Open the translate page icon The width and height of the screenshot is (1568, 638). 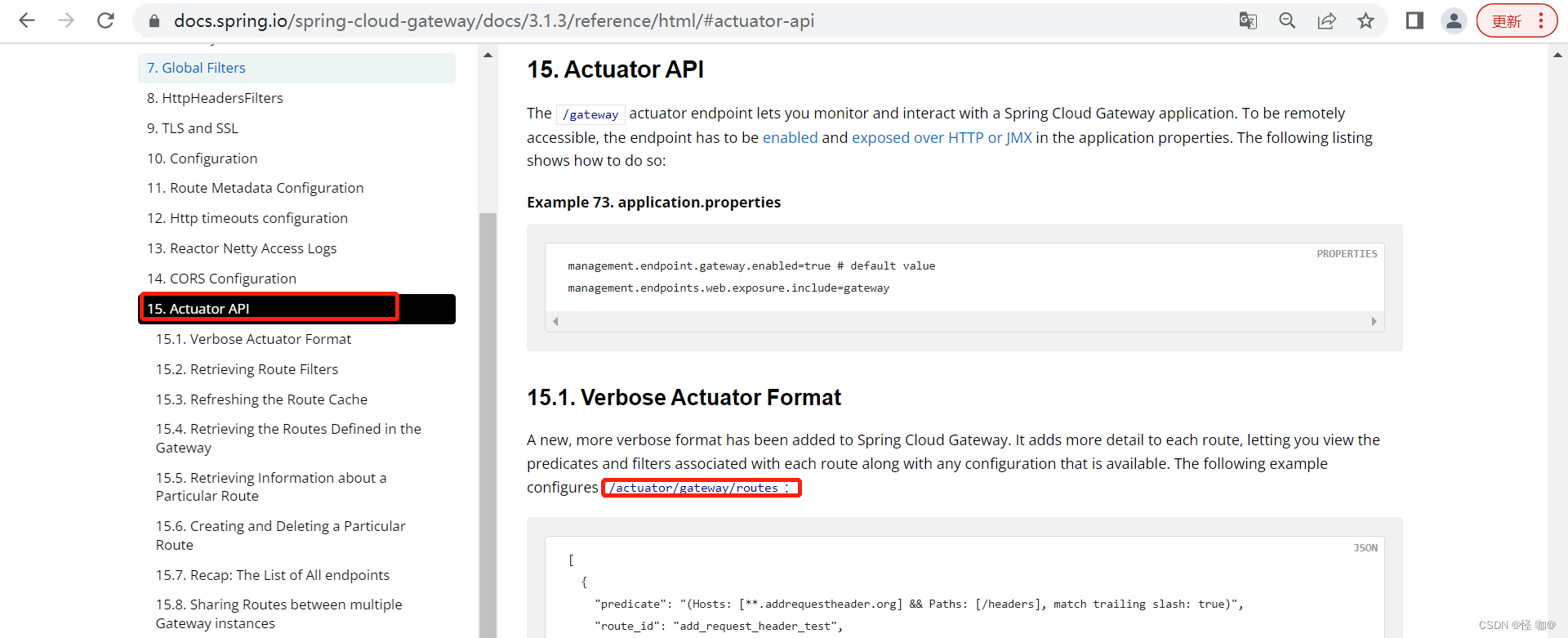point(1248,20)
